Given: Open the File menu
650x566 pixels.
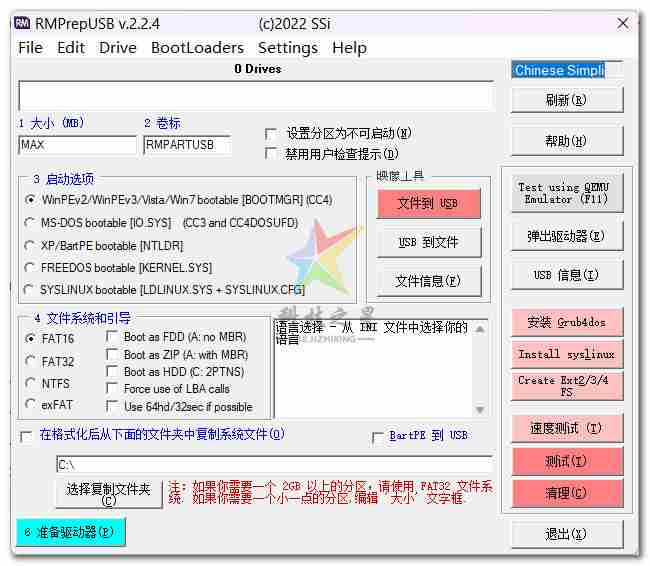Looking at the screenshot, I should [x=30, y=47].
